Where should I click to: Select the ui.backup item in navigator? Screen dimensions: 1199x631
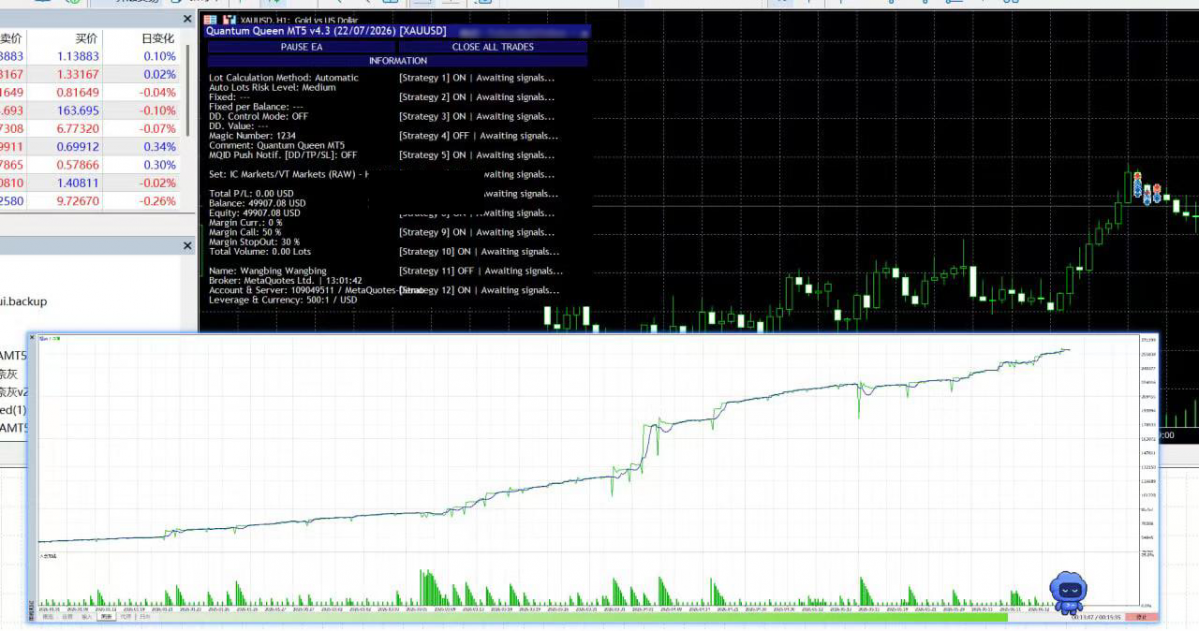(24, 301)
